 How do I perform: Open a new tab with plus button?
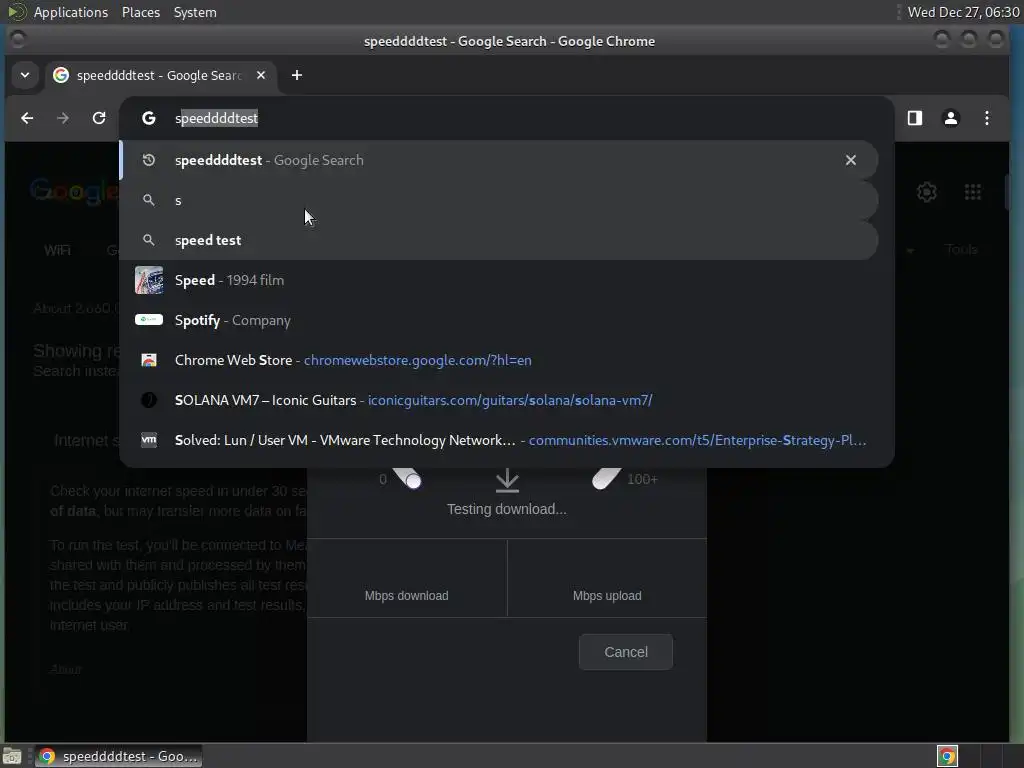[x=296, y=75]
